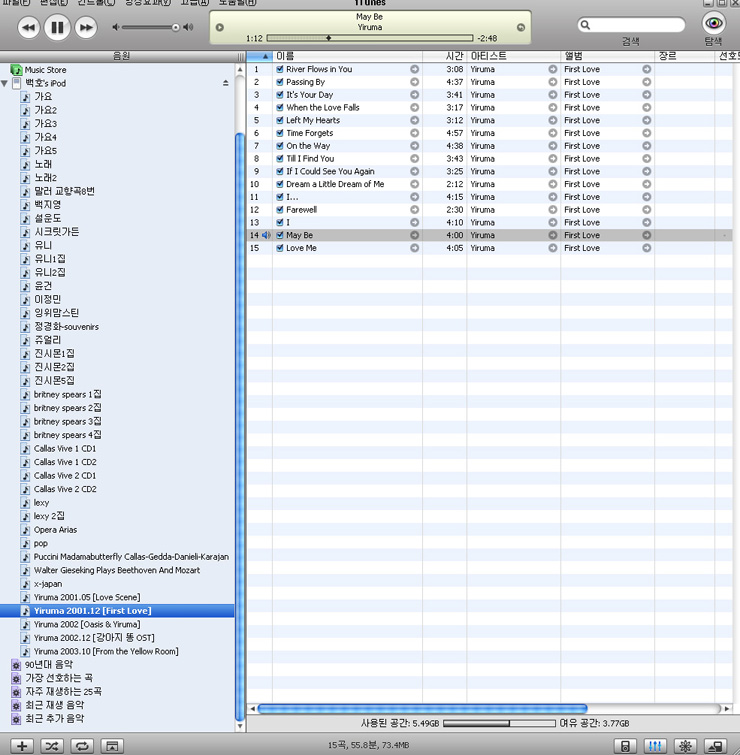The height and width of the screenshot is (755, 740).
Task: Click the album arrow in the Farewell row
Action: (647, 210)
